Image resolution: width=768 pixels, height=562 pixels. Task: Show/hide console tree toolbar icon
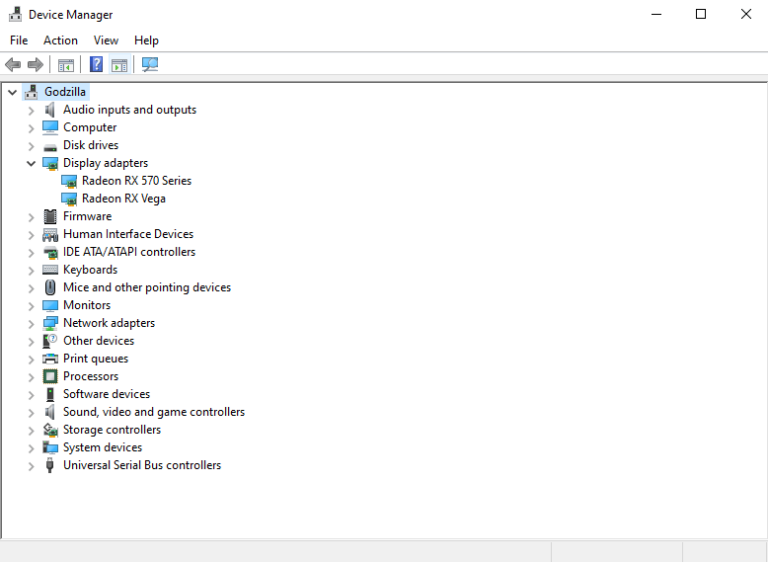66,65
